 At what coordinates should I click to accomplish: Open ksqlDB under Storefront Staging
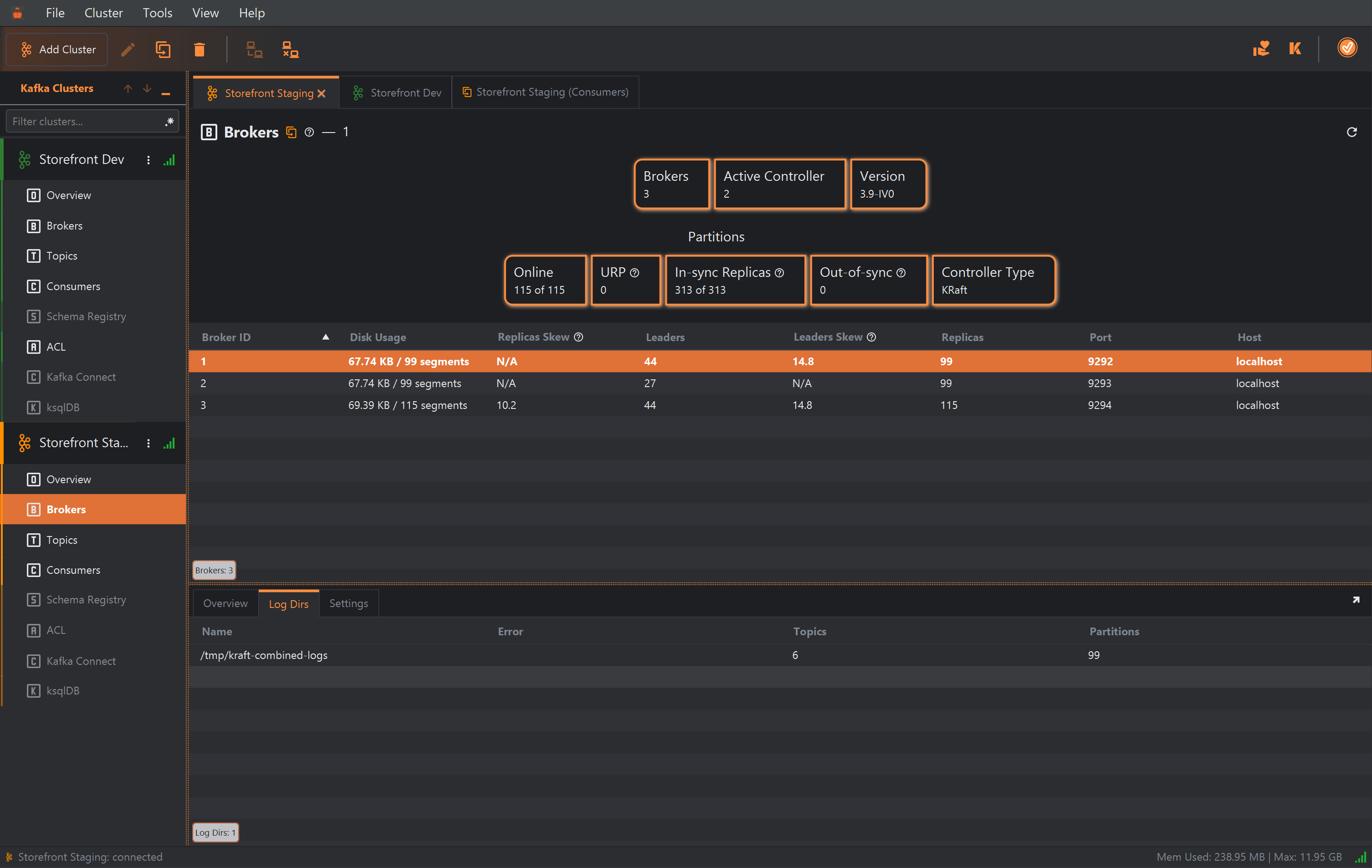(94, 691)
